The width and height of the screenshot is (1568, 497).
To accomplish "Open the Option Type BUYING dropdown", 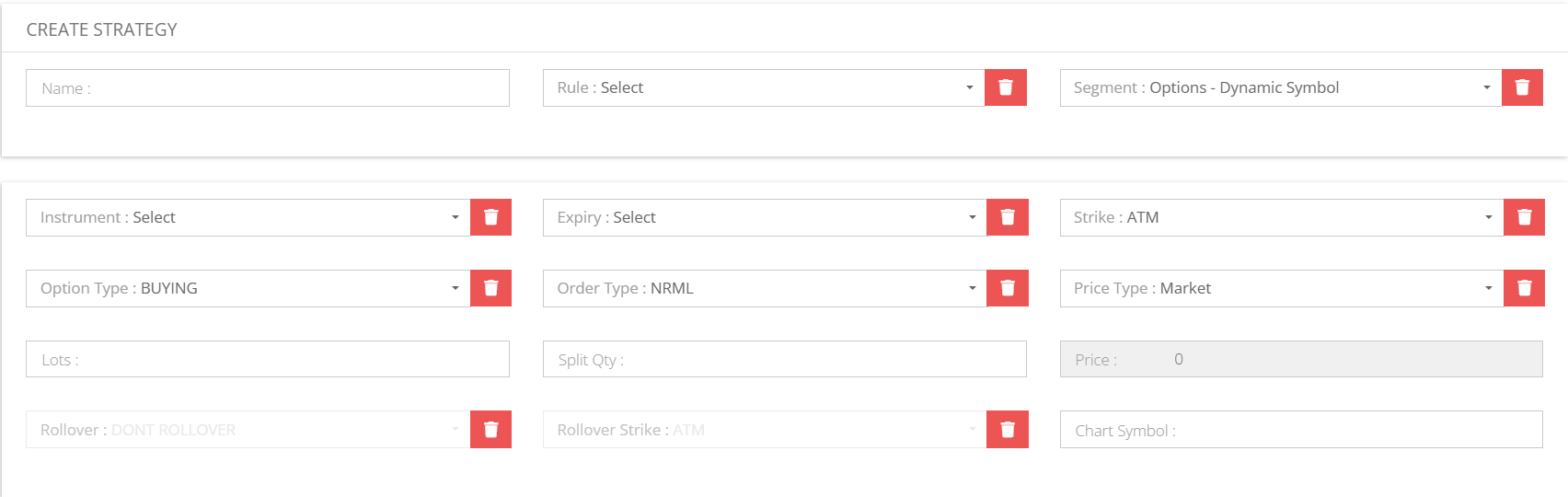I will [248, 288].
